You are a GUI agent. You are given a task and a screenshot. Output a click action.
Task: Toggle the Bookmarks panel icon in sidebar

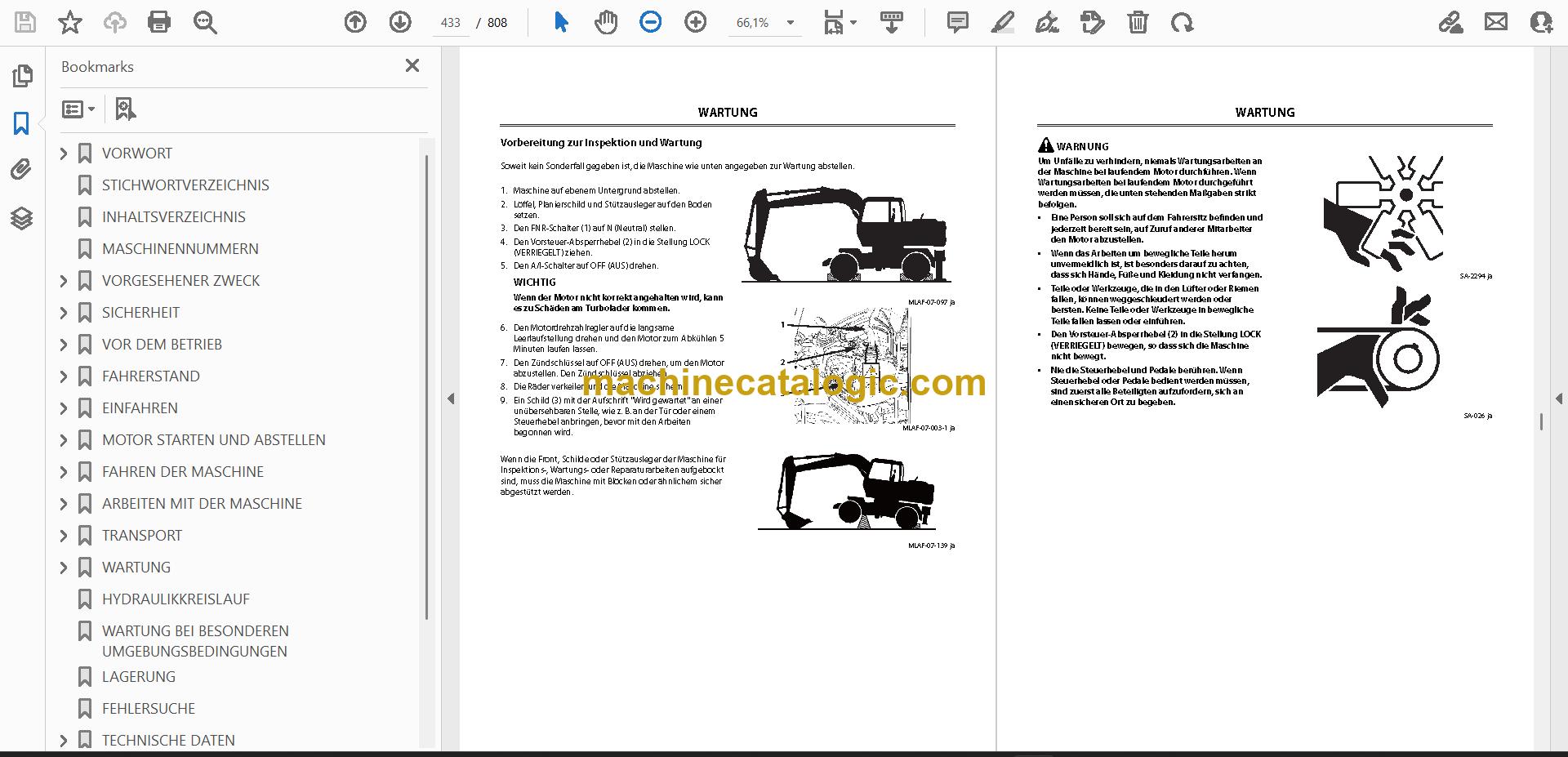coord(22,123)
